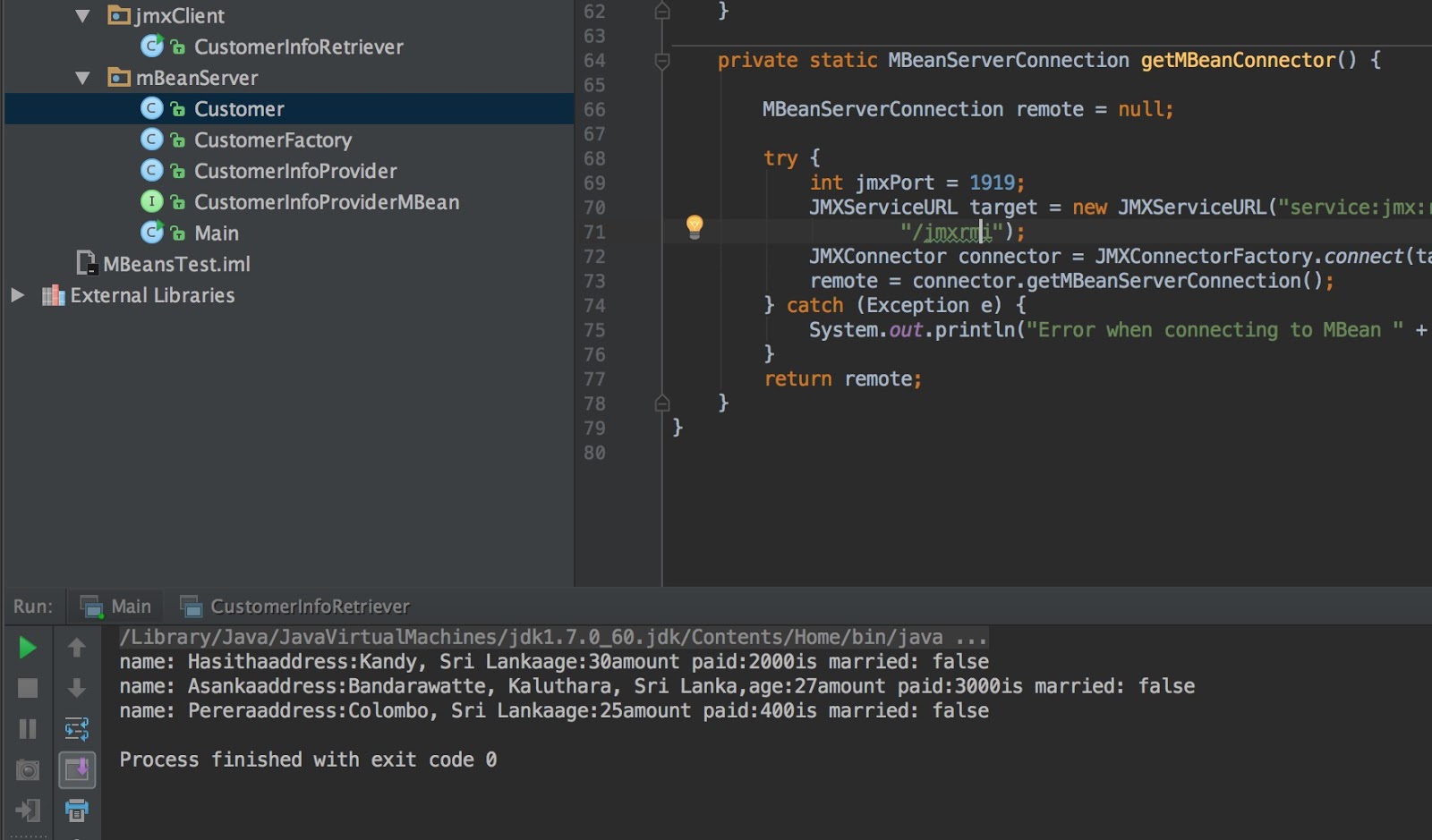Collapse the Main run configuration icon badge
Viewport: 1432px width, 840px height.
(92, 606)
